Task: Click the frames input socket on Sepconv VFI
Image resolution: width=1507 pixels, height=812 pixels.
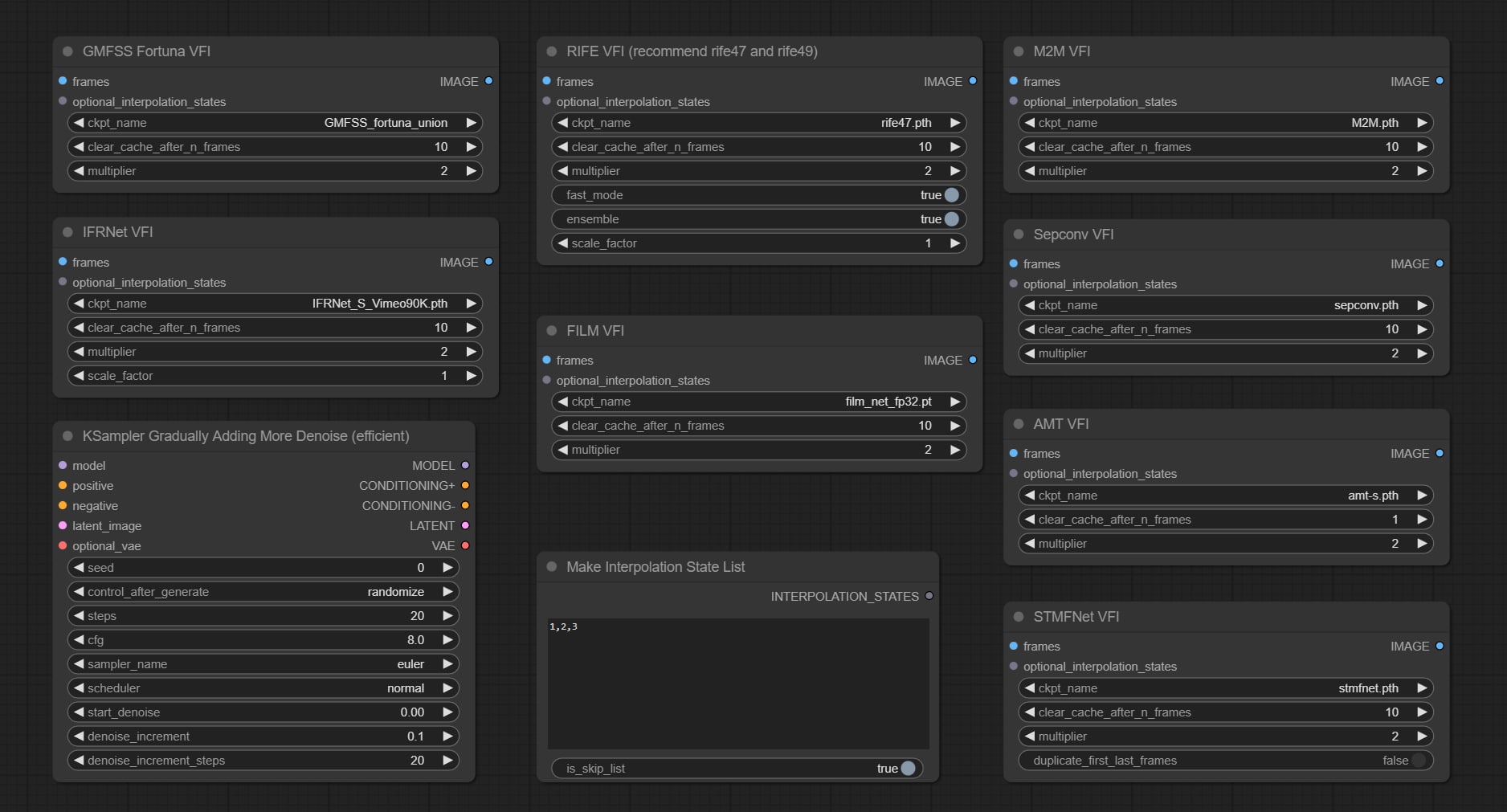Action: tap(1014, 263)
